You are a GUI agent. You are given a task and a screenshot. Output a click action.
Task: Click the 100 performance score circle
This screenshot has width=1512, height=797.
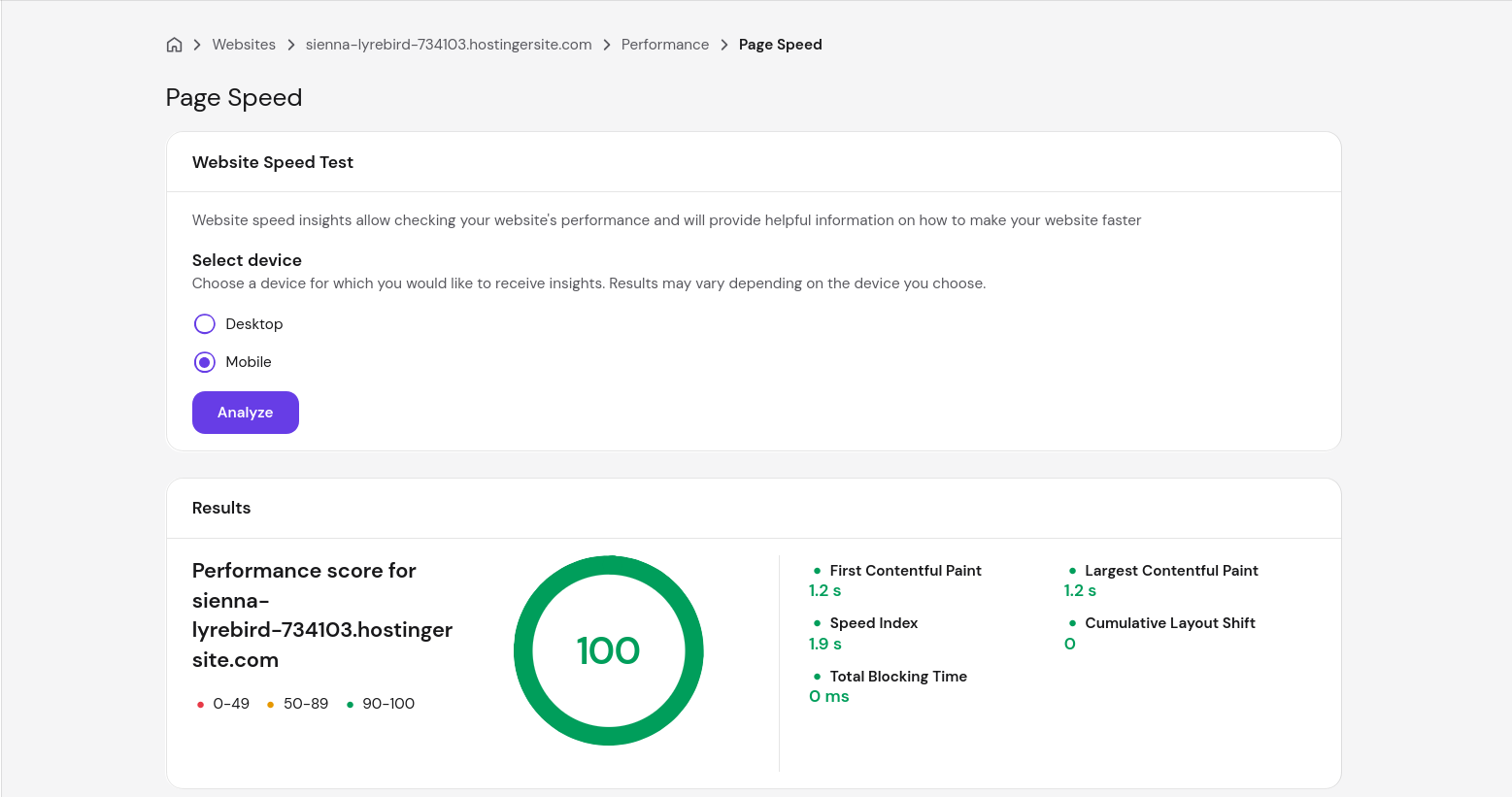click(x=609, y=650)
